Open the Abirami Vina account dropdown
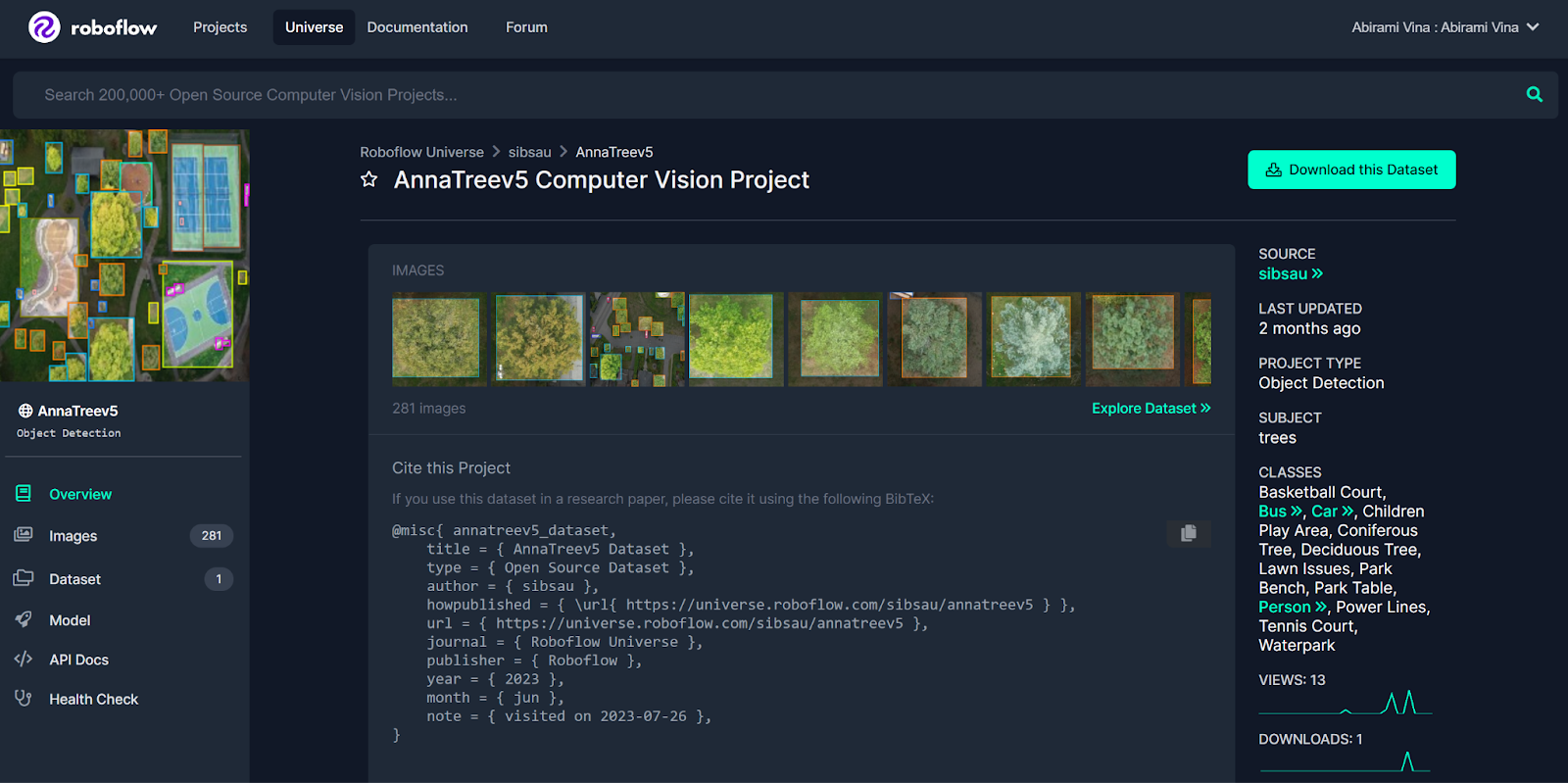Screen dimensions: 1568x783 click(1445, 27)
